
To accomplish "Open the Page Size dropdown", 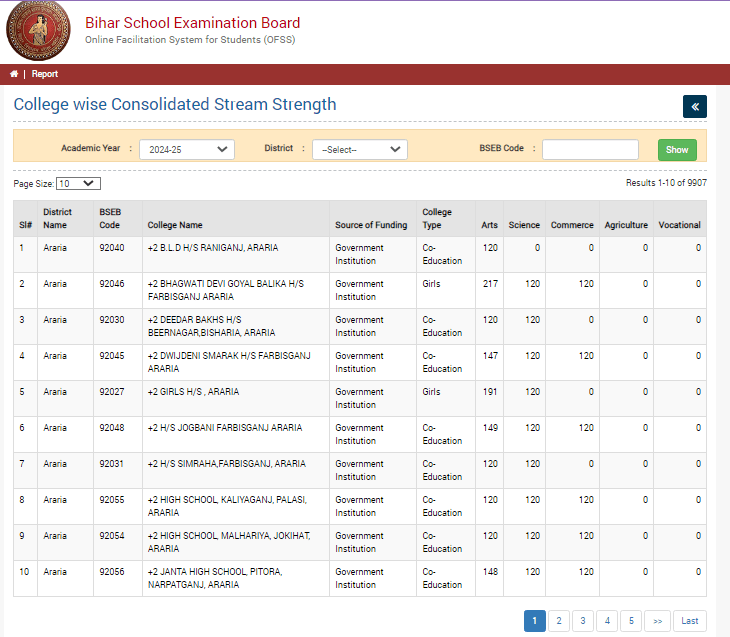I will (x=78, y=184).
